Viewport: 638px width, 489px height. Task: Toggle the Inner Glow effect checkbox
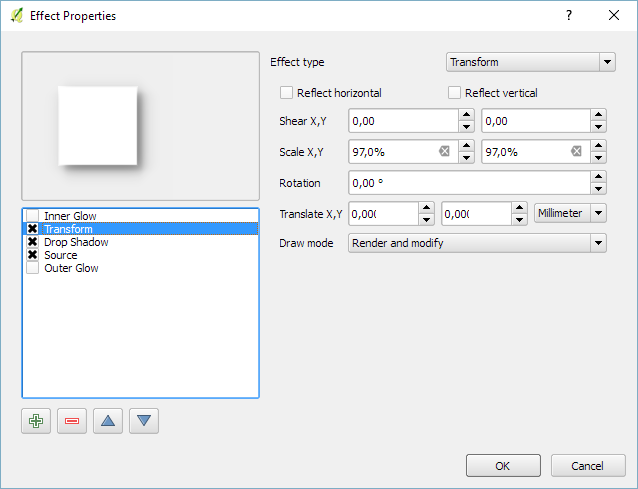coord(33,216)
